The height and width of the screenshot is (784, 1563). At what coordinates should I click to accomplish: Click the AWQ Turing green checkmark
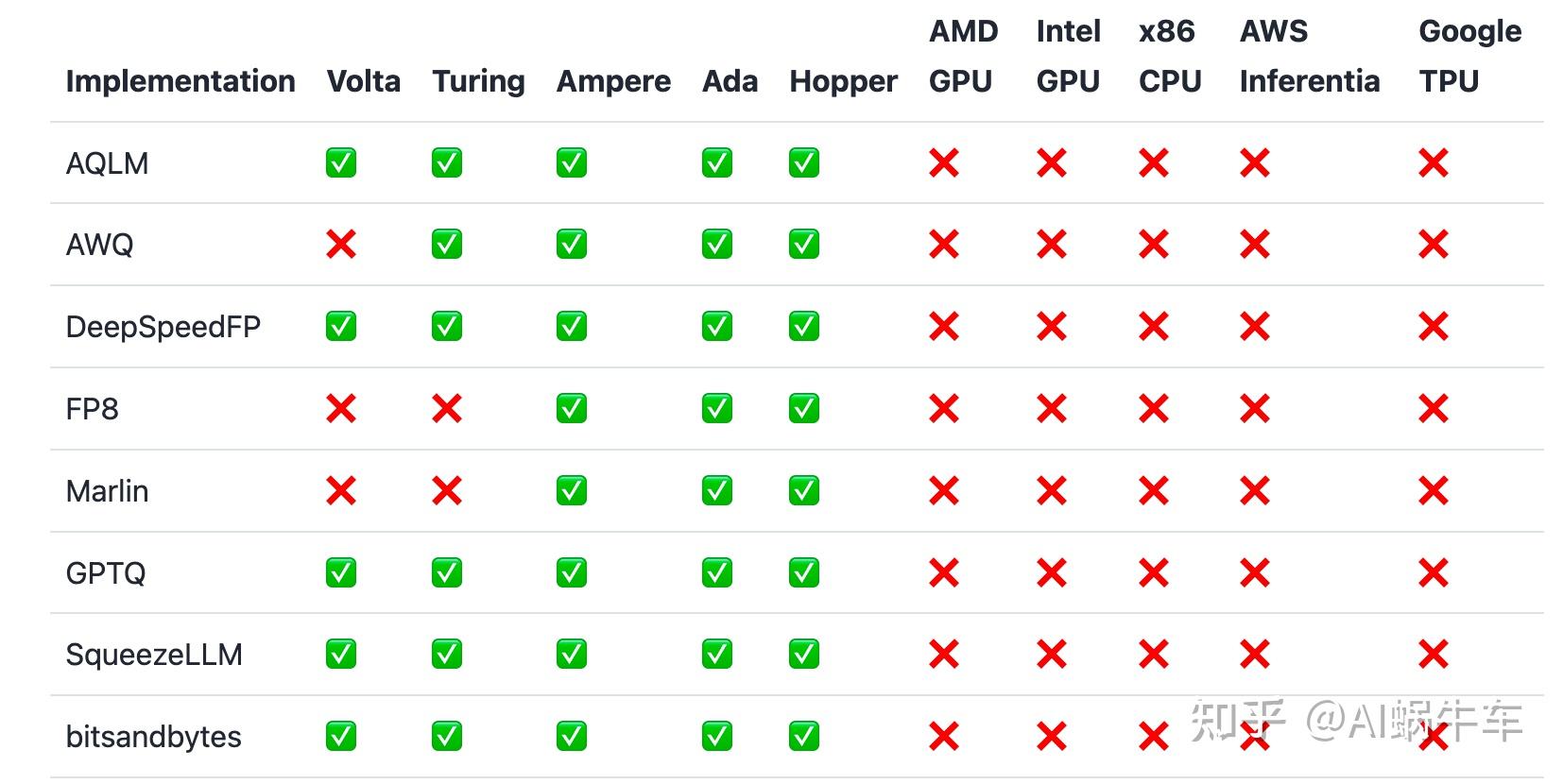447,245
